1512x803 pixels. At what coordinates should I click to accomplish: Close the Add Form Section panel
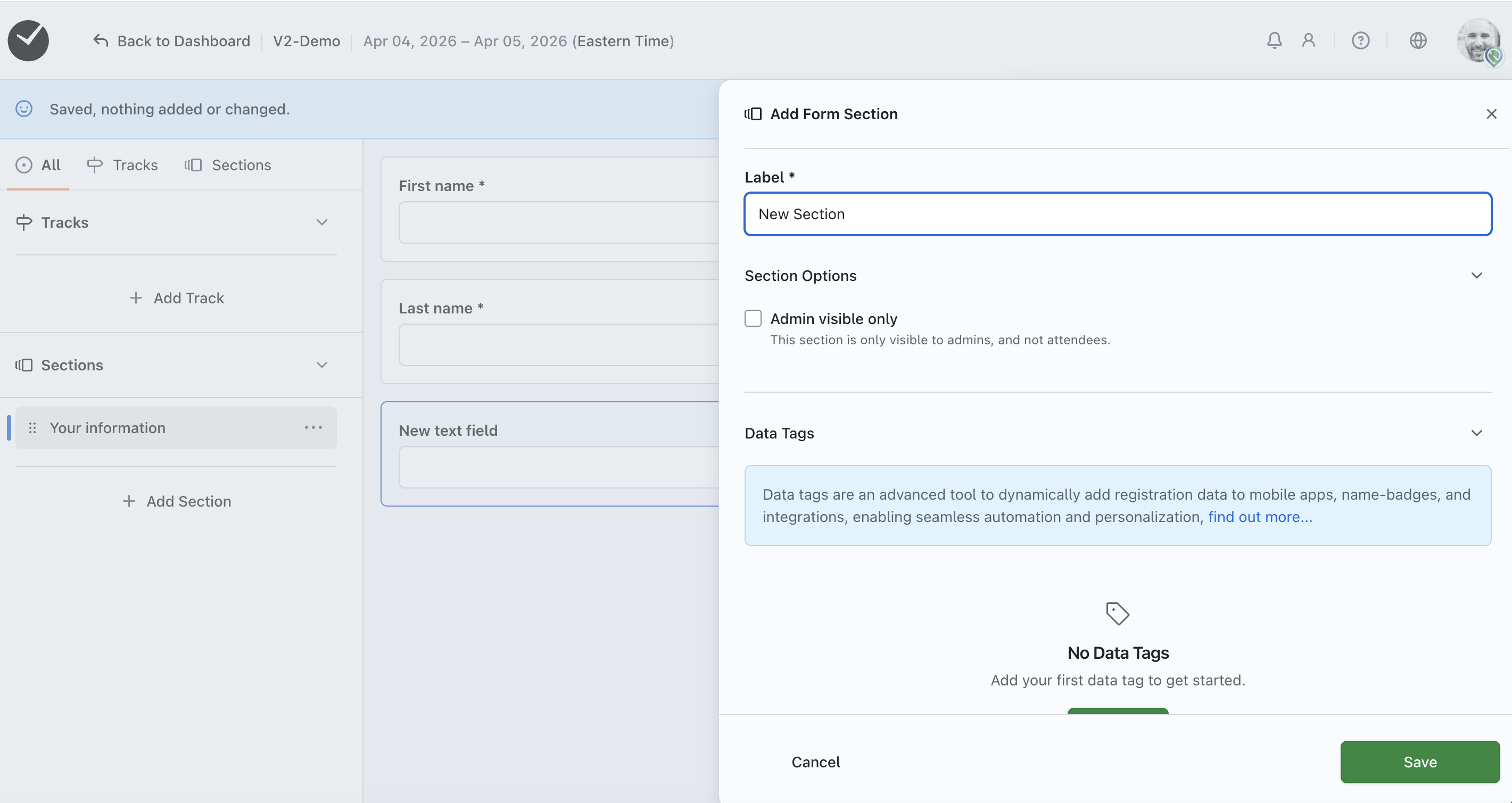[1491, 114]
